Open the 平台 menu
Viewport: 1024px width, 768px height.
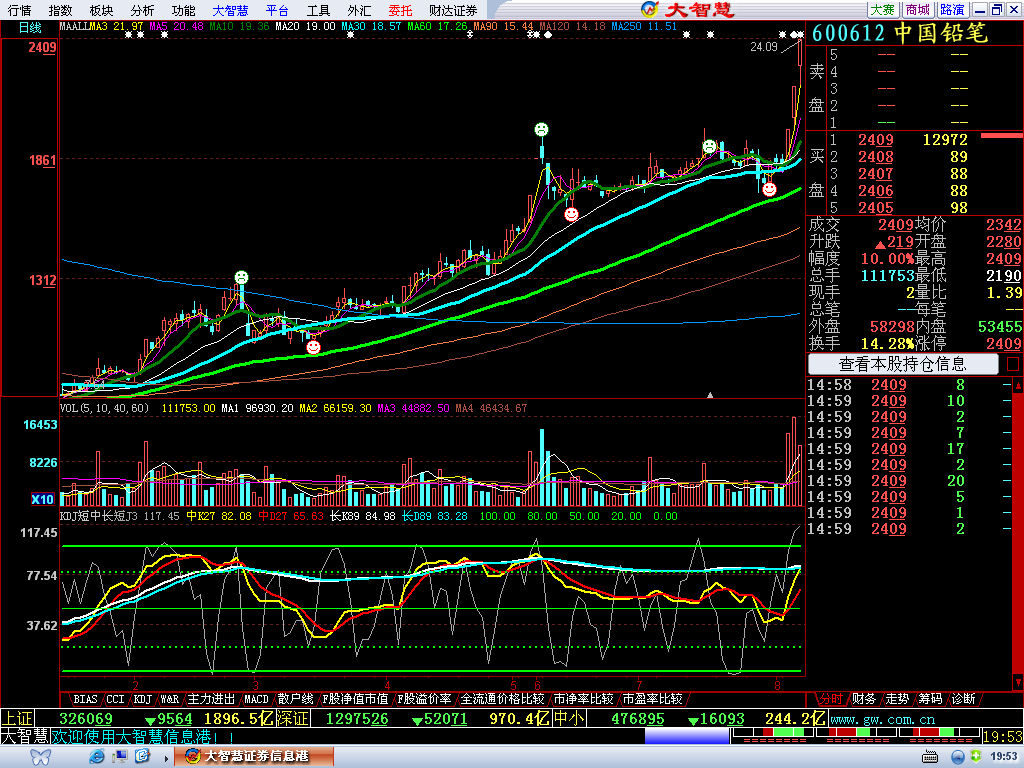(278, 10)
